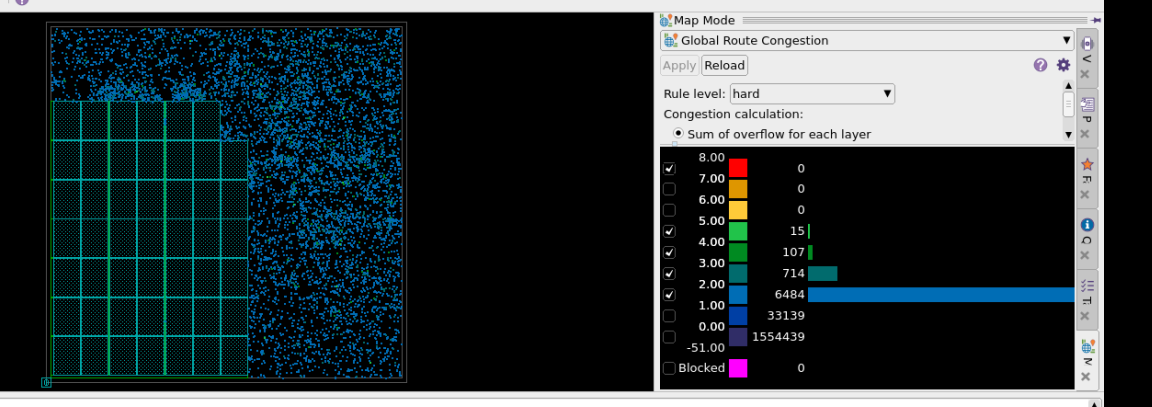Enable the 7.00 orange congestion bin checkbox
This screenshot has width=1152, height=407.
point(669,189)
